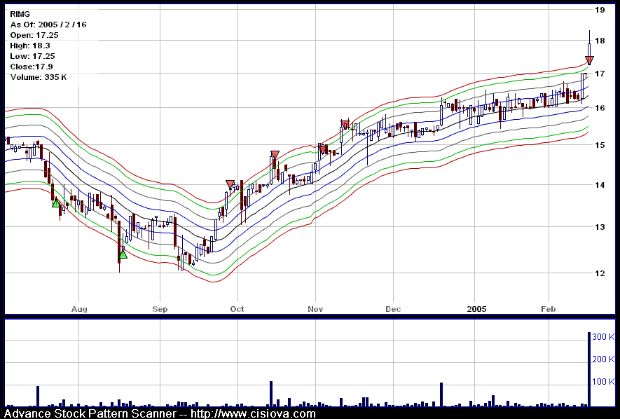
Task: Click the 200 K volume axis label
Action: point(604,359)
